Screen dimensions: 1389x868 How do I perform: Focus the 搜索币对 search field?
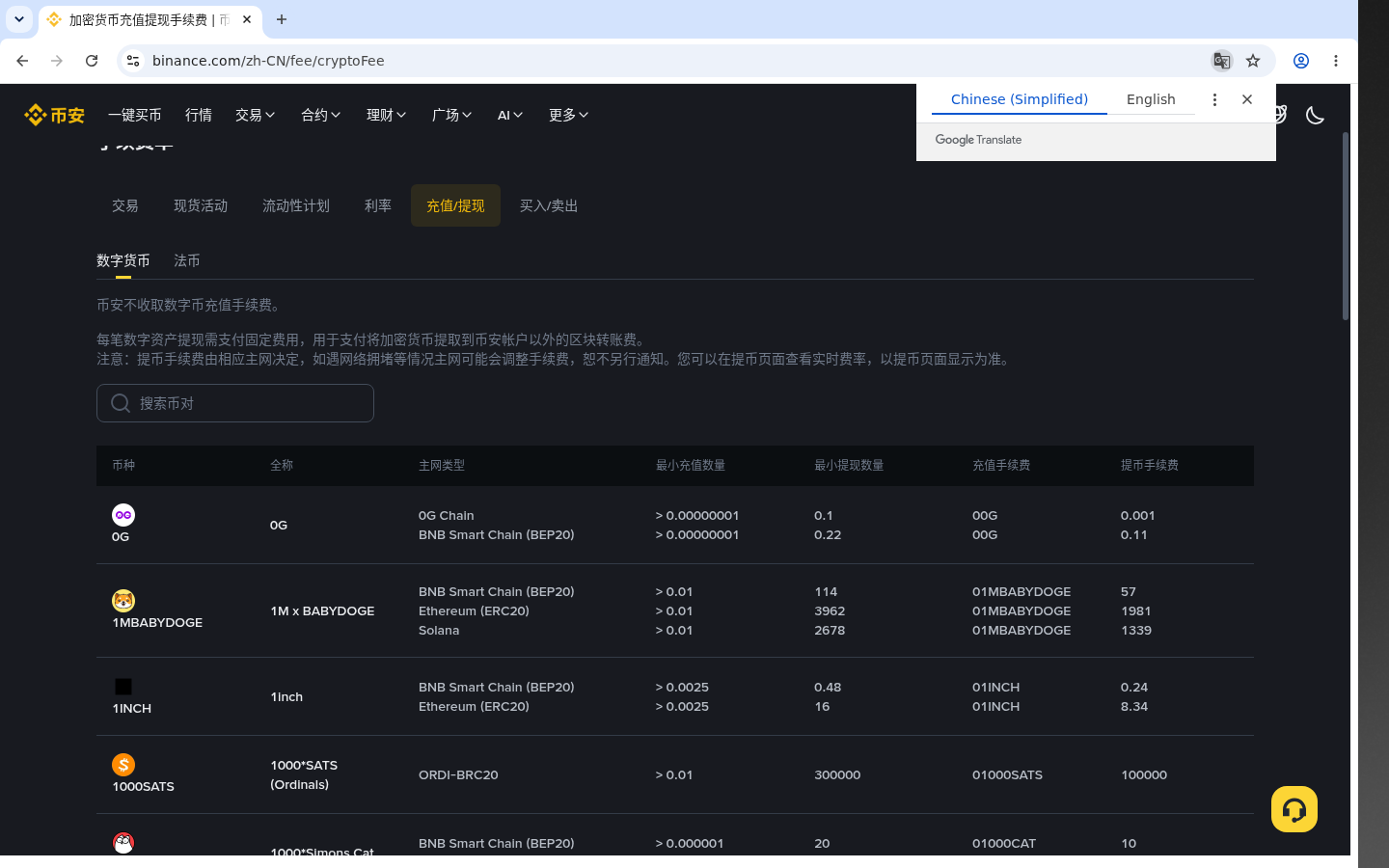click(235, 403)
